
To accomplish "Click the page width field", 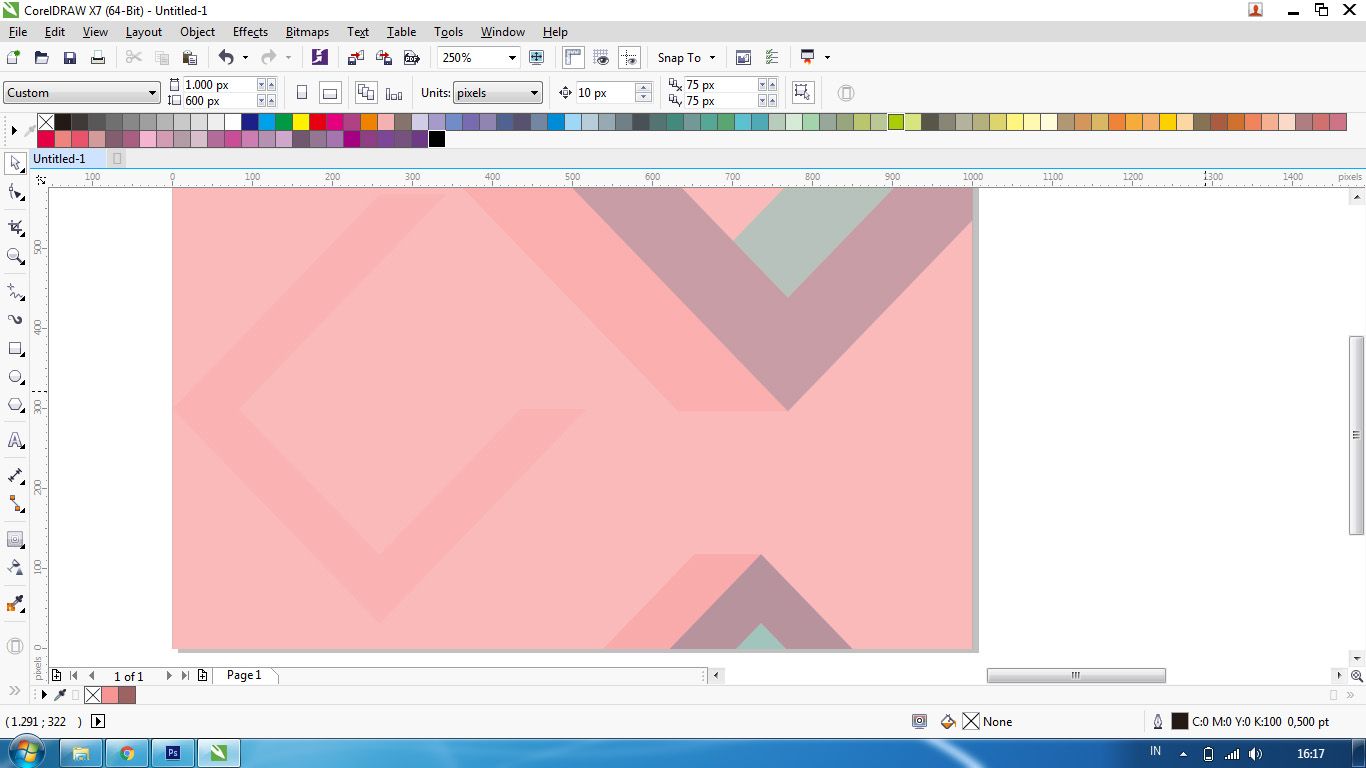I will coord(219,85).
